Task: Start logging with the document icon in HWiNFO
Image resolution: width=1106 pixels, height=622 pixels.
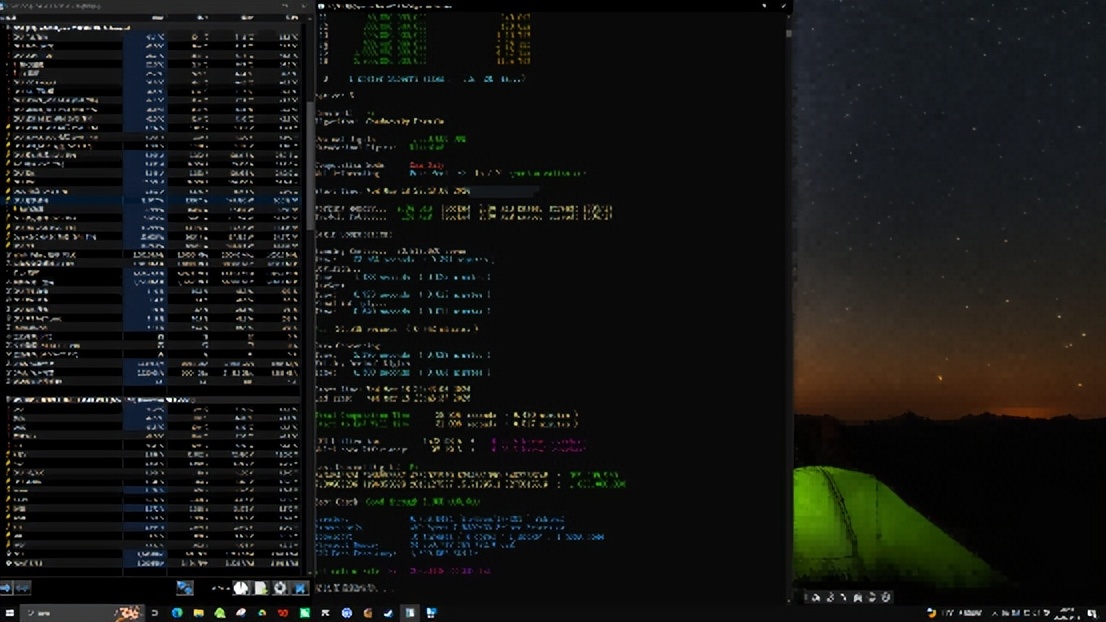Action: coord(261,587)
